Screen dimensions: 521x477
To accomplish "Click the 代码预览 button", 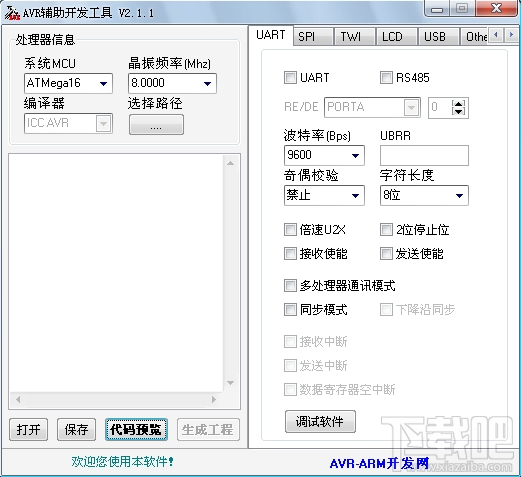I will (x=136, y=430).
